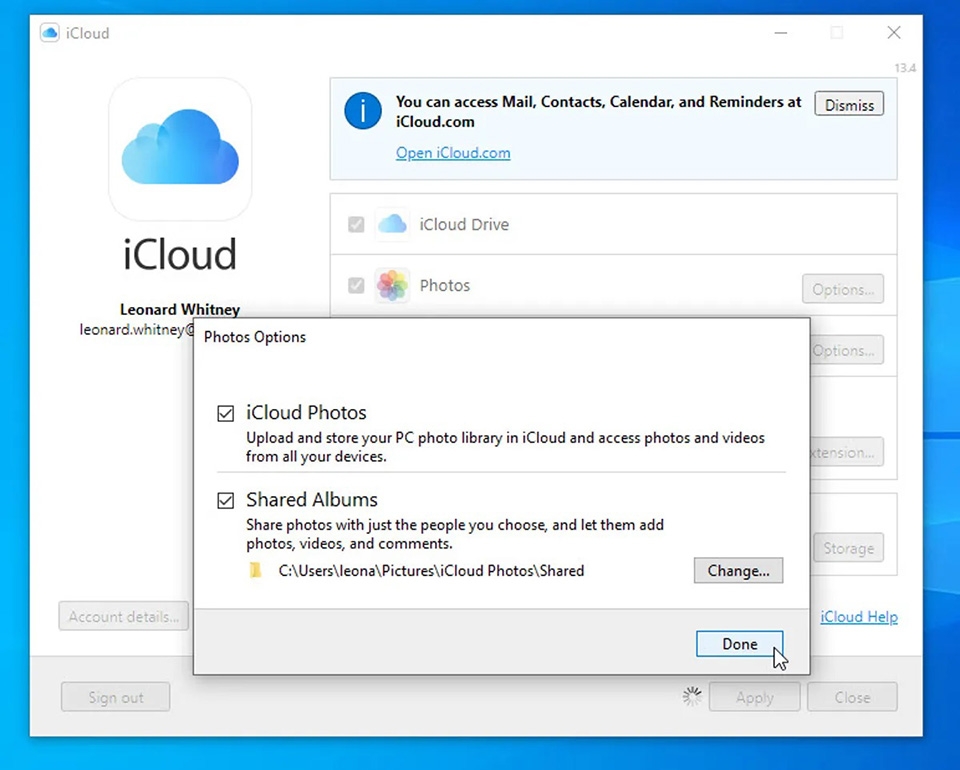The height and width of the screenshot is (770, 960).
Task: Click Done in Photos Options dialog
Action: [x=740, y=644]
